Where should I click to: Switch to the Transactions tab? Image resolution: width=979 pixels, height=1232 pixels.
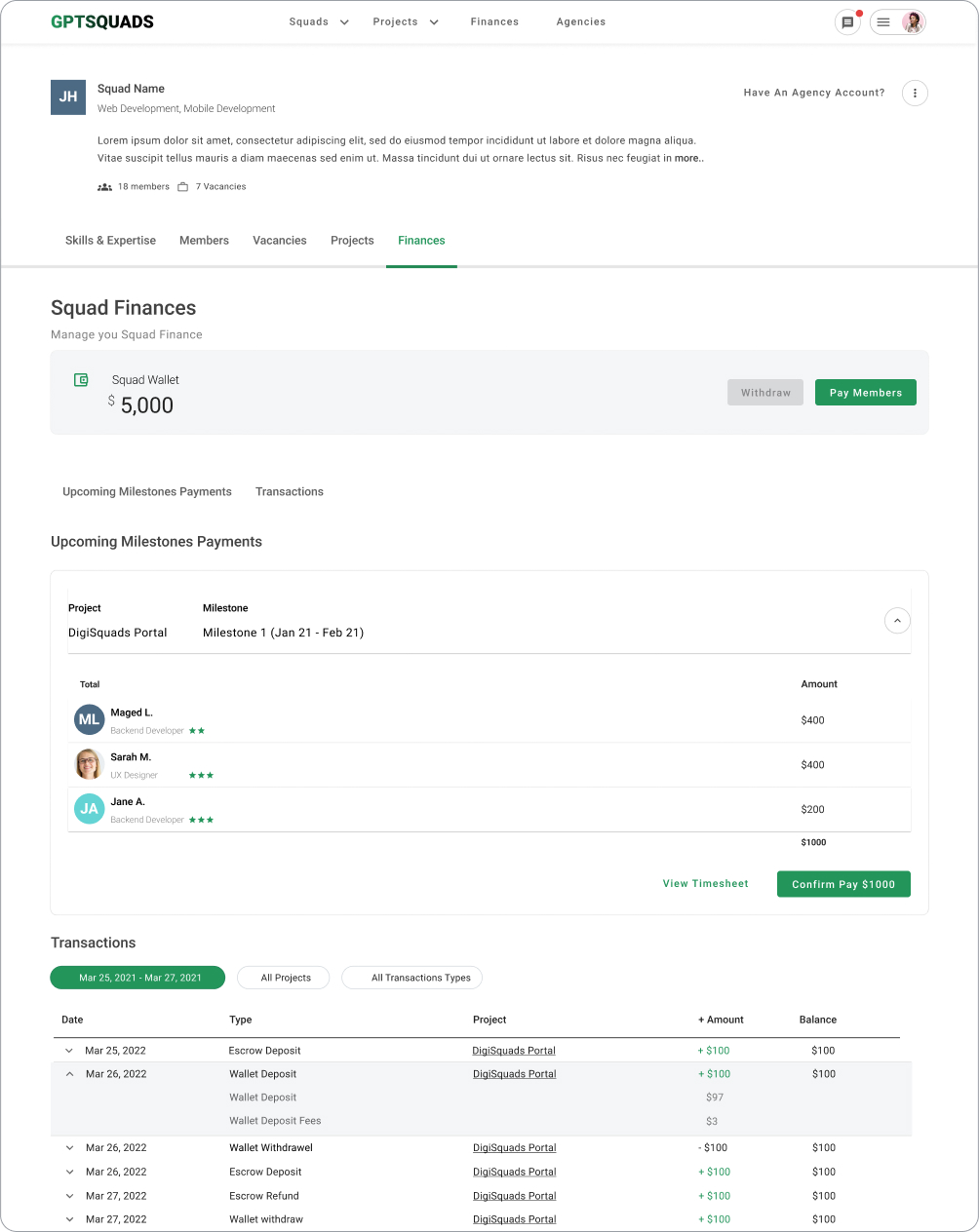(289, 491)
